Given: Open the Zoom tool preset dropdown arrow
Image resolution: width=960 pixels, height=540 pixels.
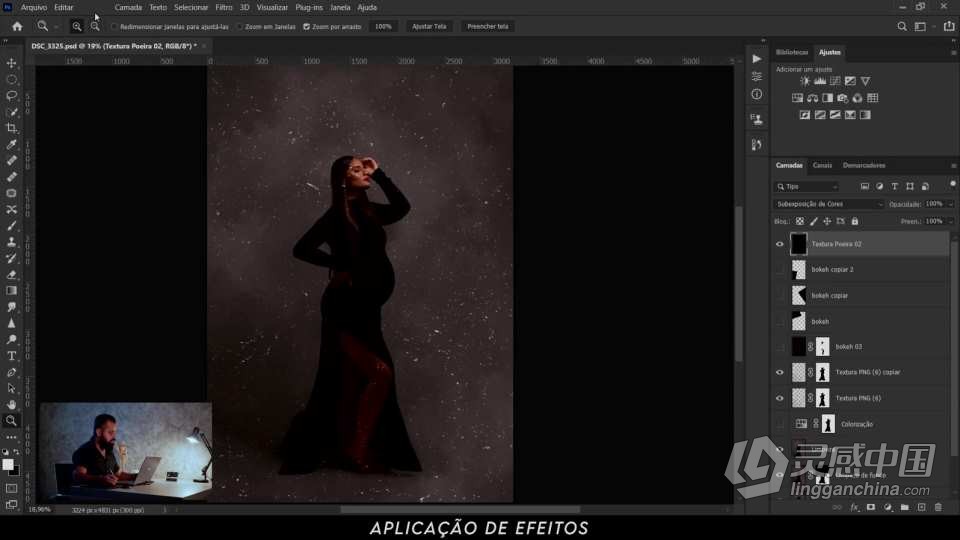Looking at the screenshot, I should (x=56, y=27).
